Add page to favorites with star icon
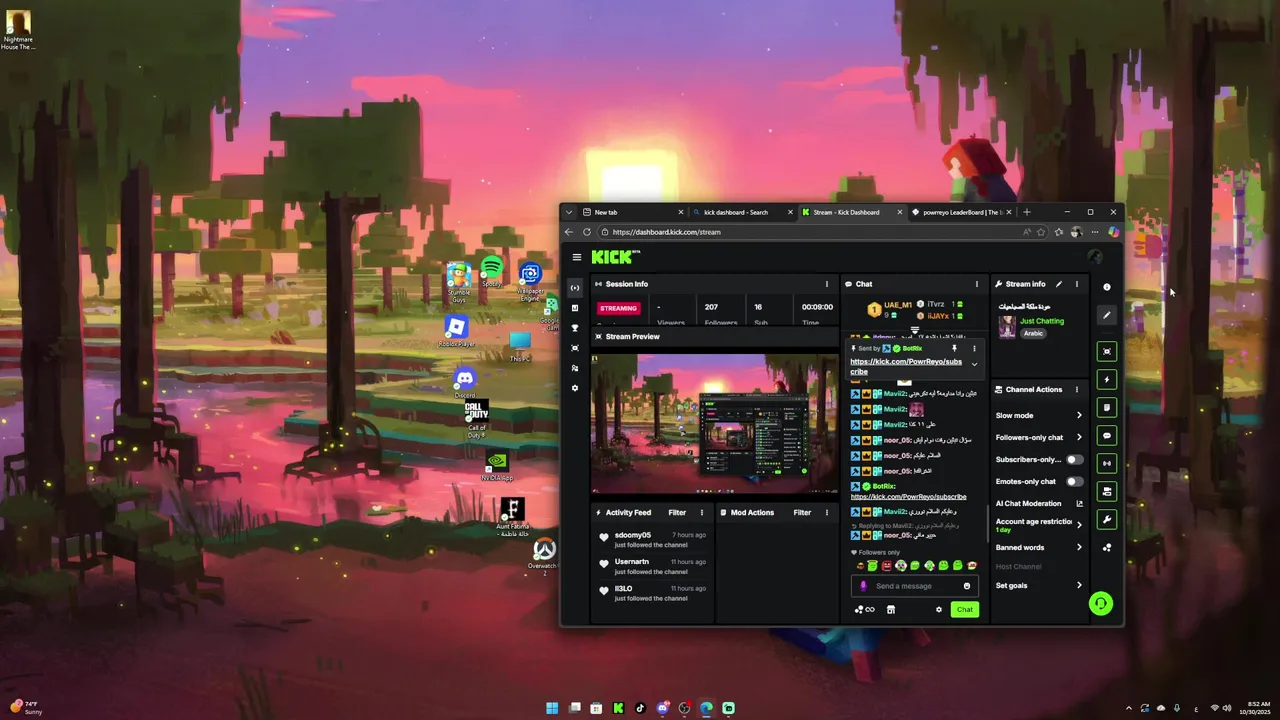 coord(1042,232)
